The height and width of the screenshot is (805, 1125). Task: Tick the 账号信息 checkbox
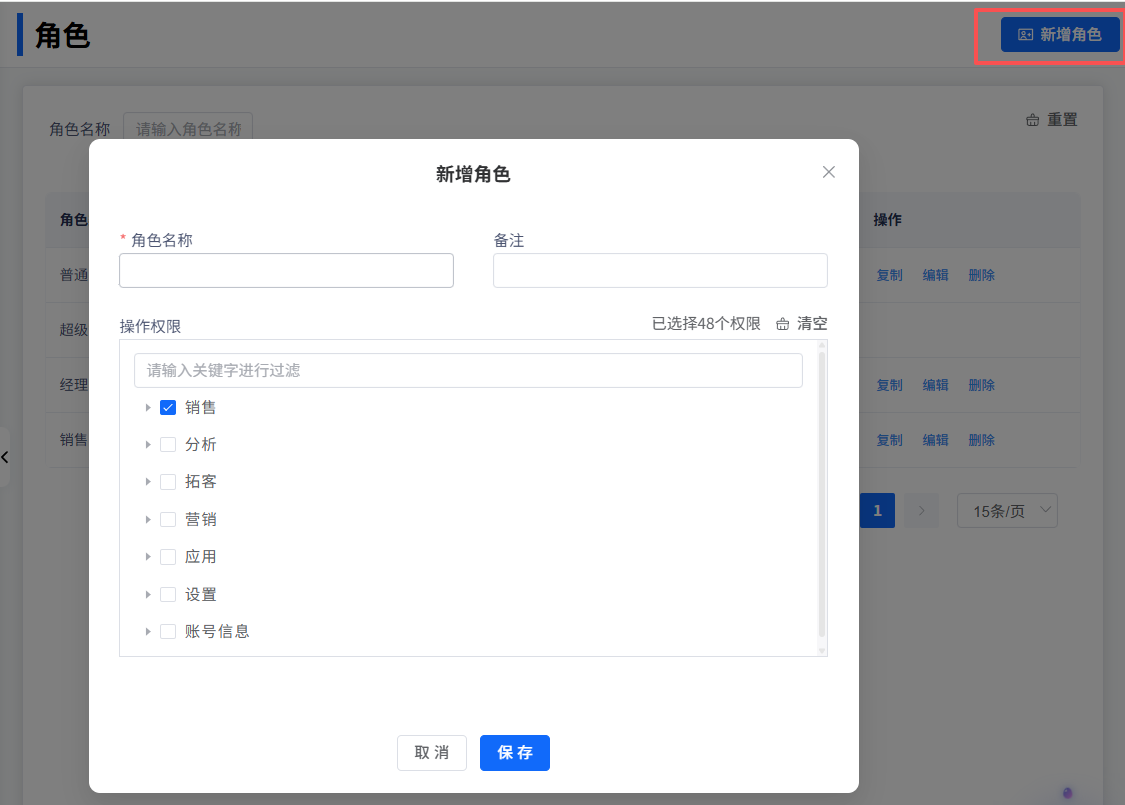[x=168, y=631]
